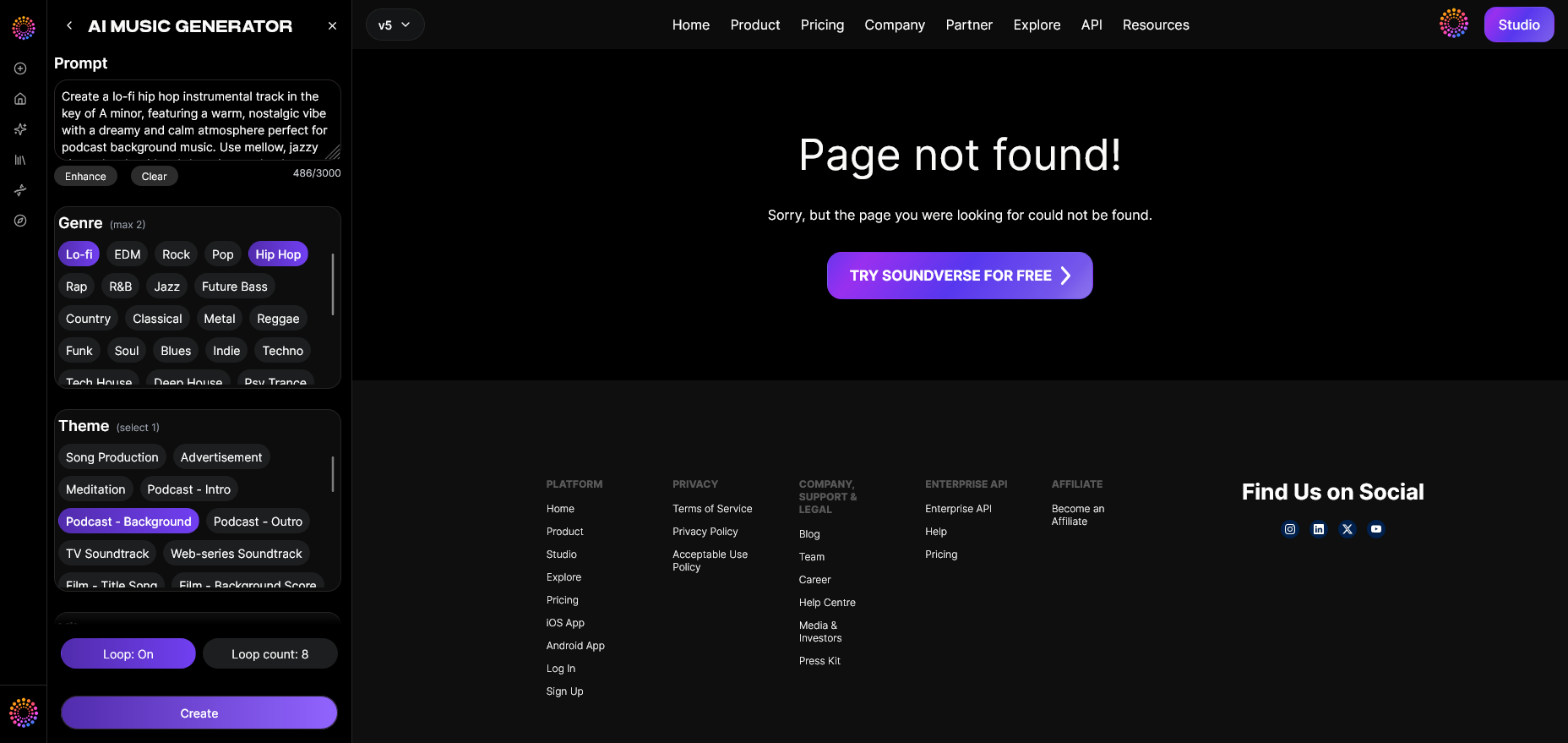Open the Resources menu in top navigation
Viewport: 1568px width, 743px height.
tap(1156, 25)
